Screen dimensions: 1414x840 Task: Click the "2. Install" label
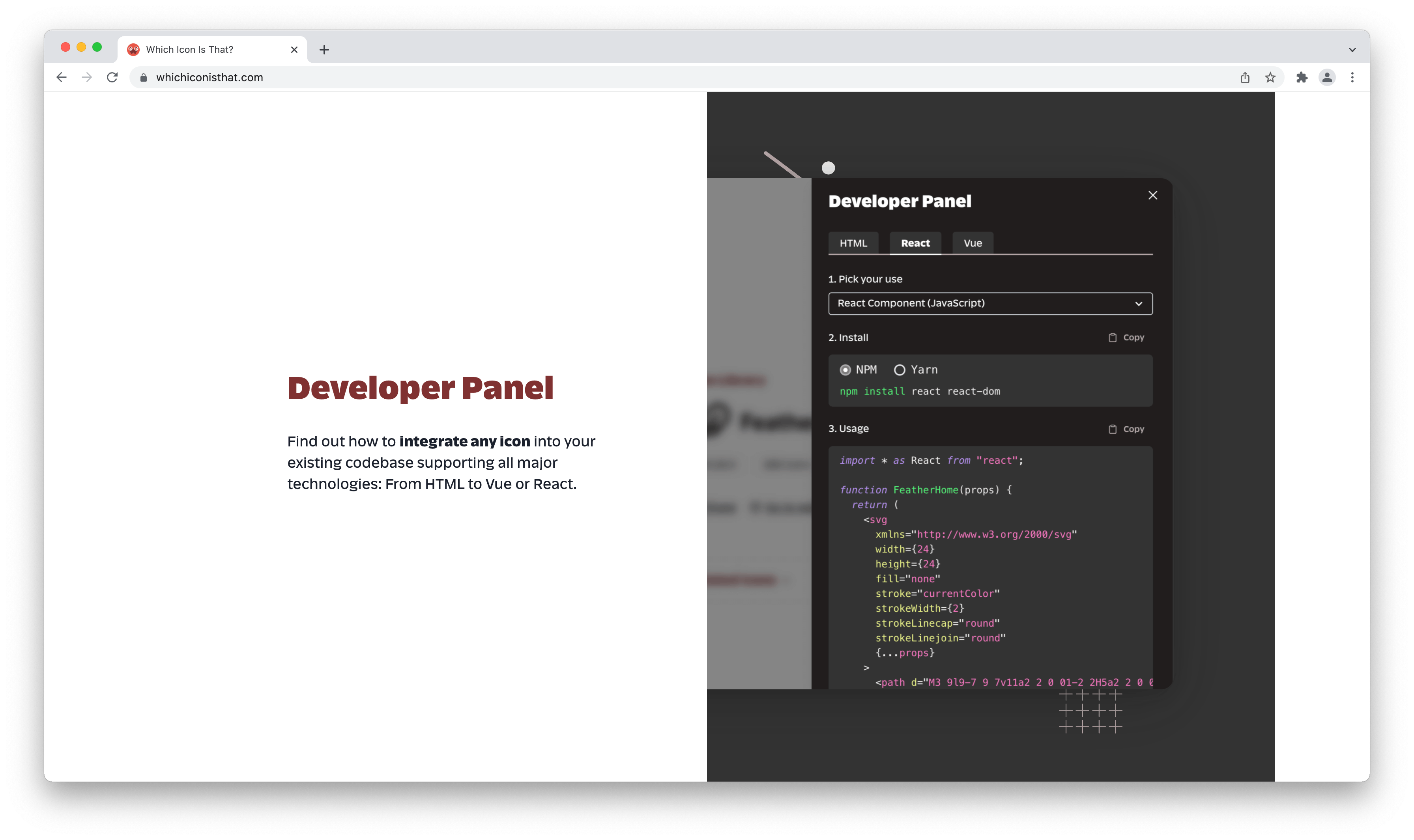pos(848,337)
